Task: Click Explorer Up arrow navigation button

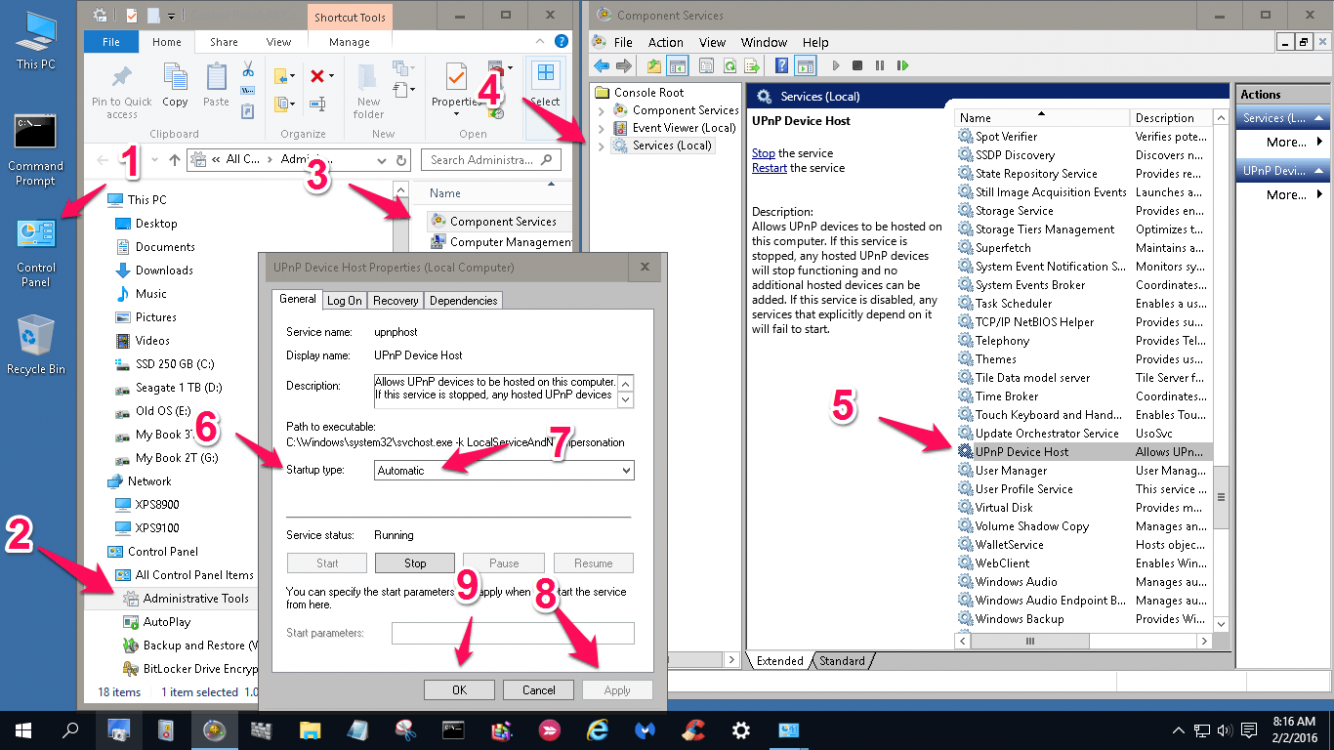Action: (175, 160)
